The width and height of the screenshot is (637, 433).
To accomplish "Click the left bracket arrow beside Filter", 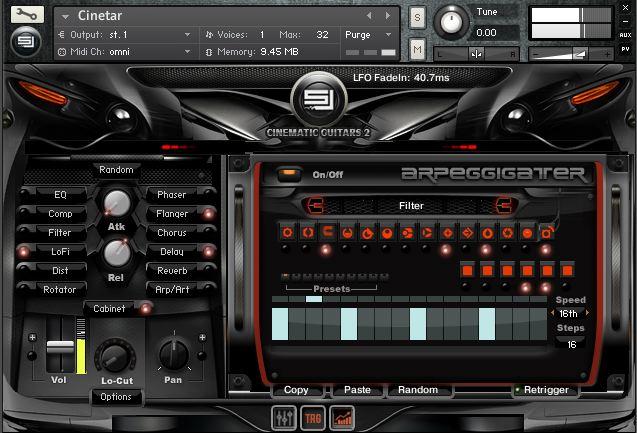I will click(x=317, y=205).
